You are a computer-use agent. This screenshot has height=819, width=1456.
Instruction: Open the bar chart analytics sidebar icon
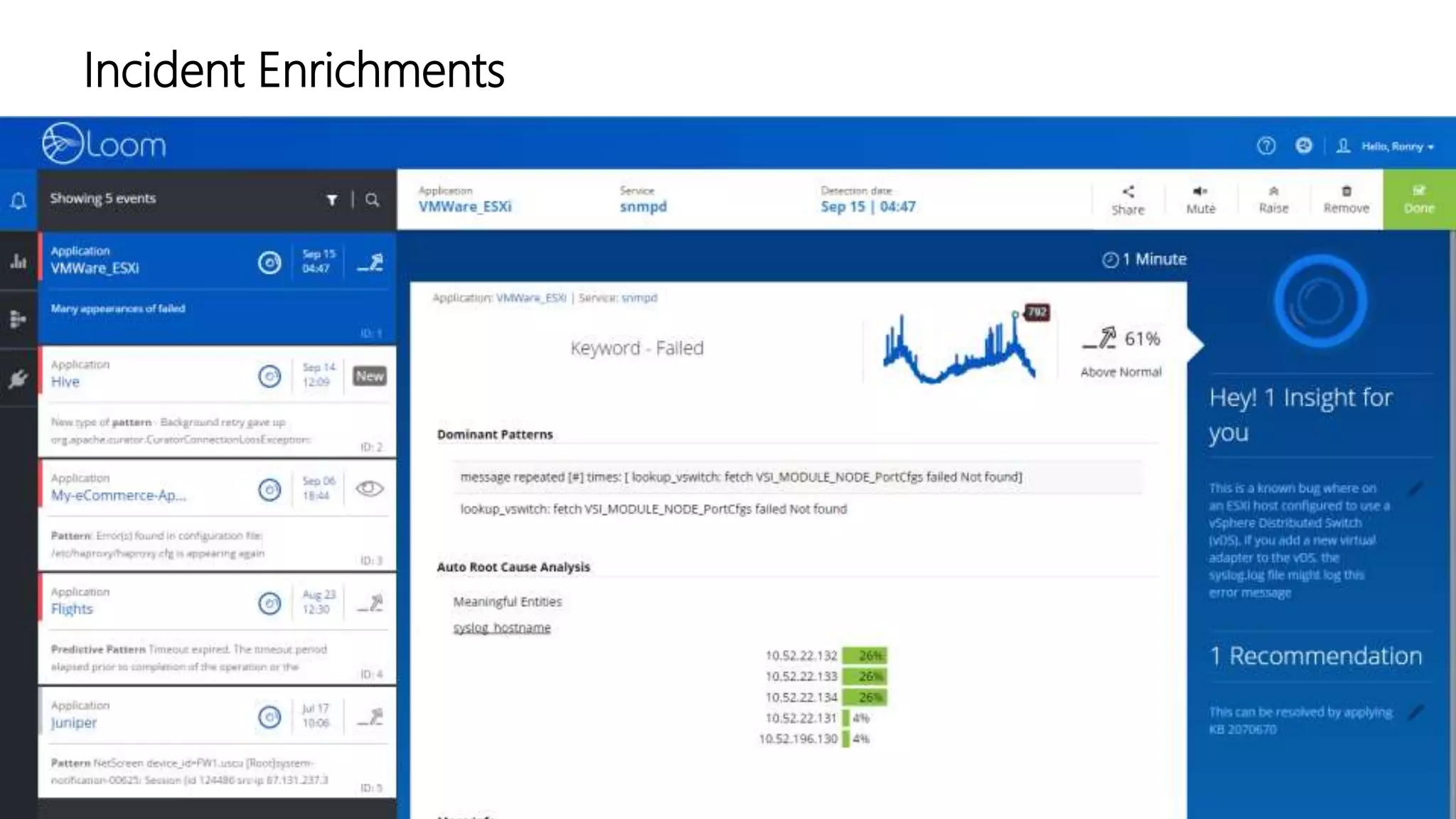pos(18,262)
